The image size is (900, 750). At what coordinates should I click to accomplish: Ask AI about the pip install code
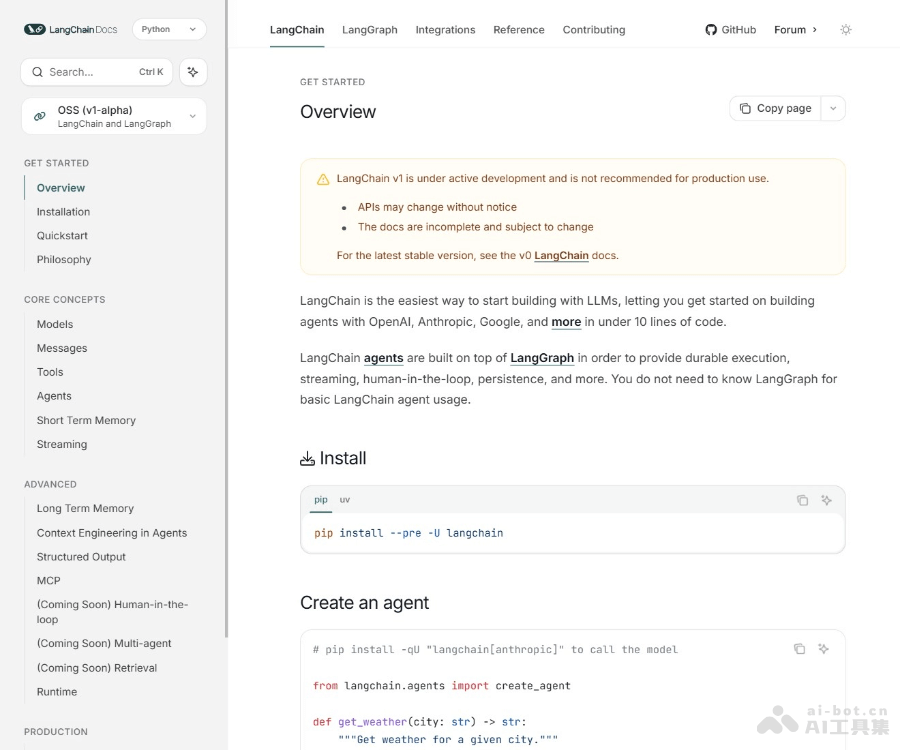(827, 500)
